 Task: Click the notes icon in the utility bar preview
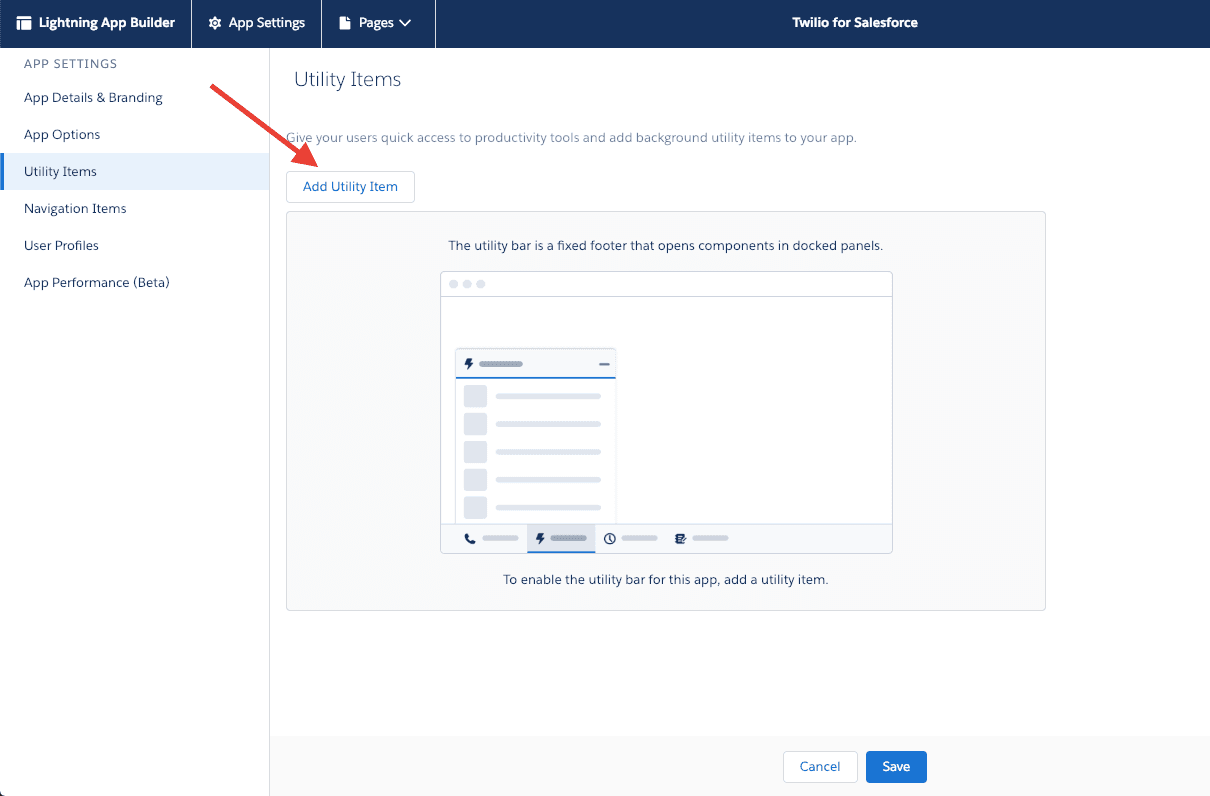[681, 538]
